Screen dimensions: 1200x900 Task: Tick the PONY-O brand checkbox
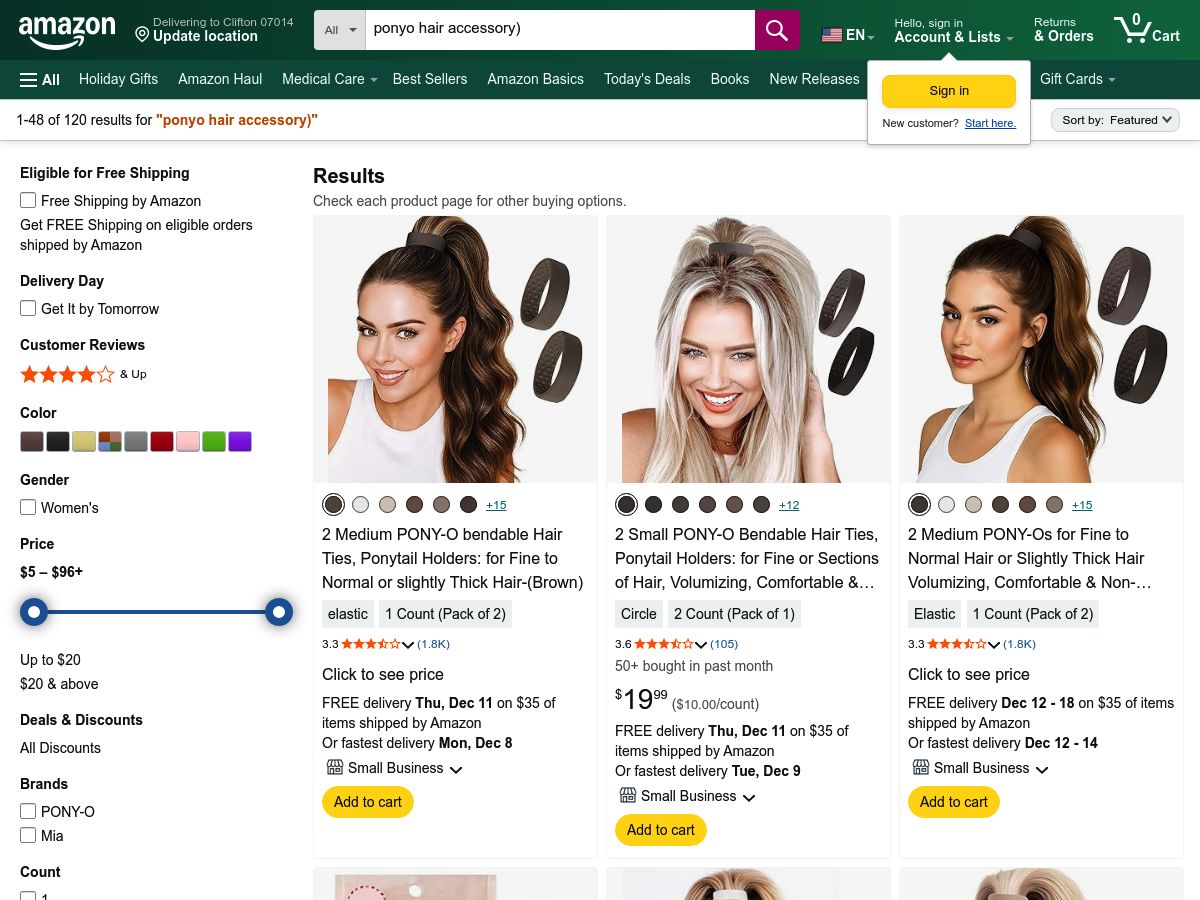coord(28,811)
